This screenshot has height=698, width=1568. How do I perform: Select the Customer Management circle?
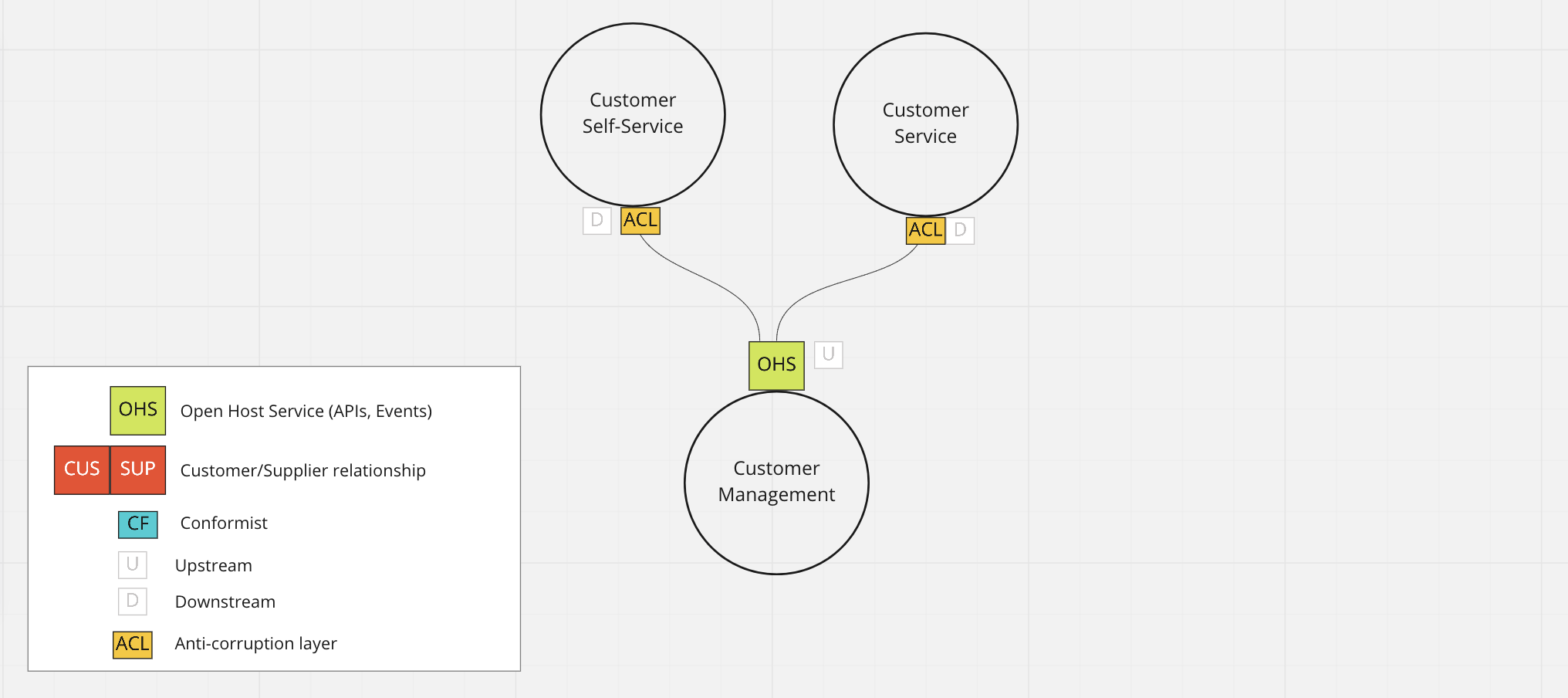coord(776,483)
